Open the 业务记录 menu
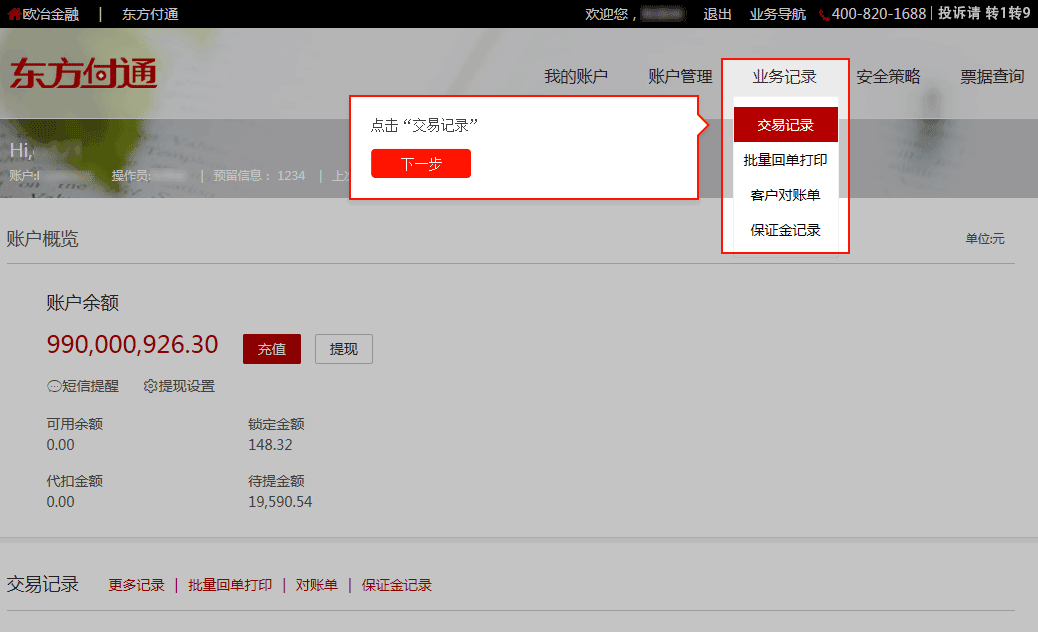The width and height of the screenshot is (1038, 632). pos(784,77)
